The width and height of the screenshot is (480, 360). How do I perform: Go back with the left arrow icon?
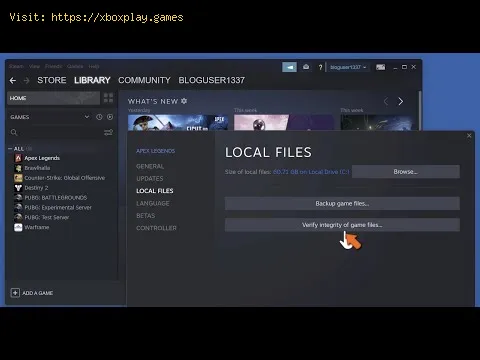(x=13, y=80)
